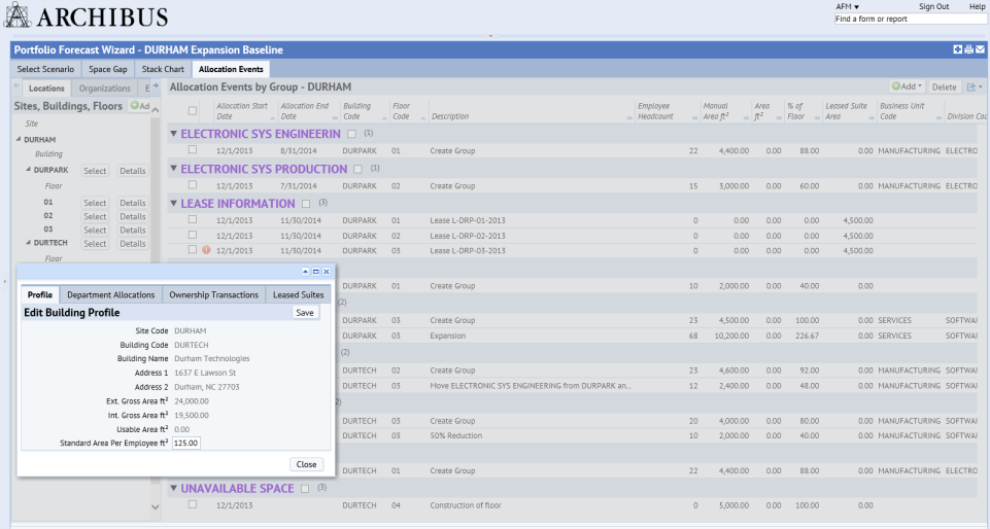The image size is (990, 529).
Task: Collapse the DURPARK building tree node
Action: (x=28, y=169)
